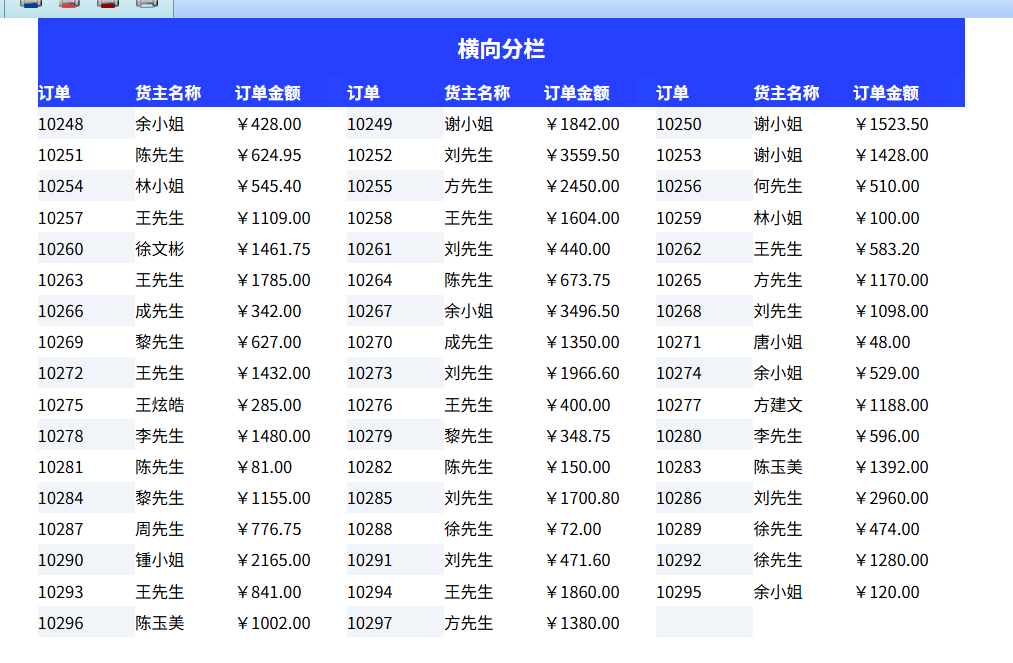Click owner 成先生 in order 10266 row
This screenshot has width=1013, height=663.
click(160, 311)
